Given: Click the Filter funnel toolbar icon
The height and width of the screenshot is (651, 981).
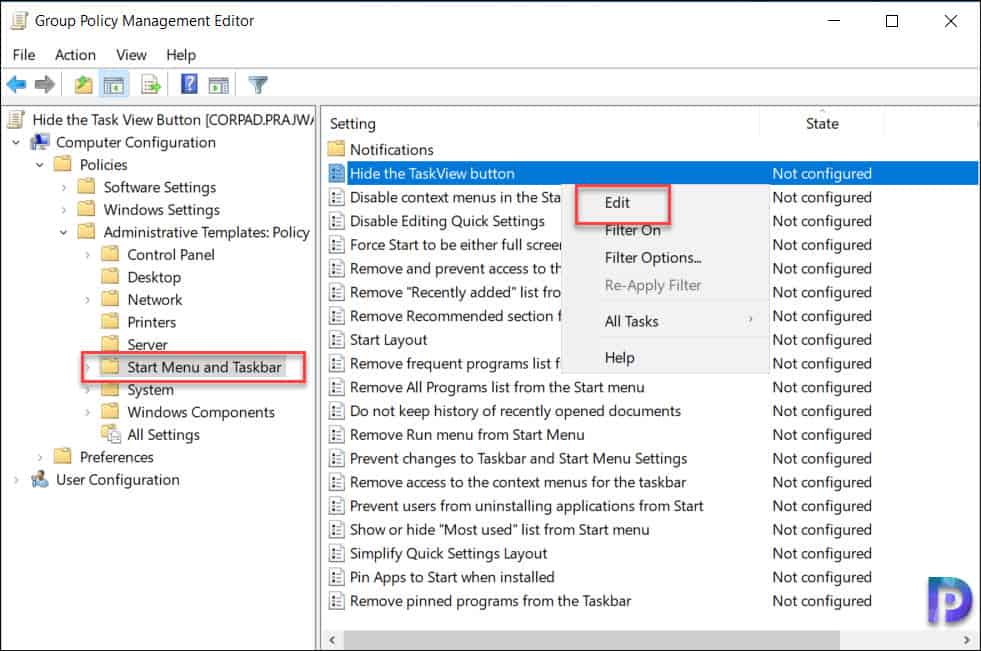Looking at the screenshot, I should point(258,84).
